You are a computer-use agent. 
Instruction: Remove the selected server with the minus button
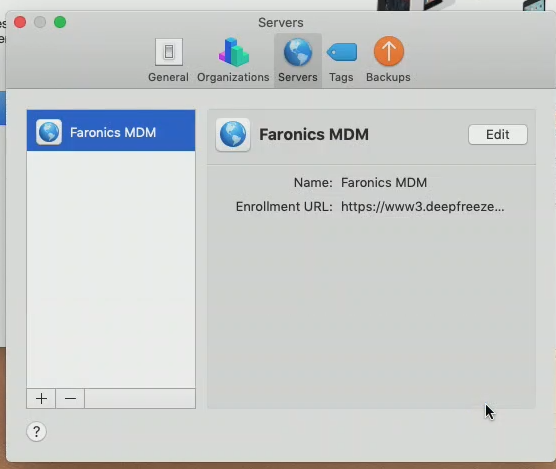click(x=70, y=398)
